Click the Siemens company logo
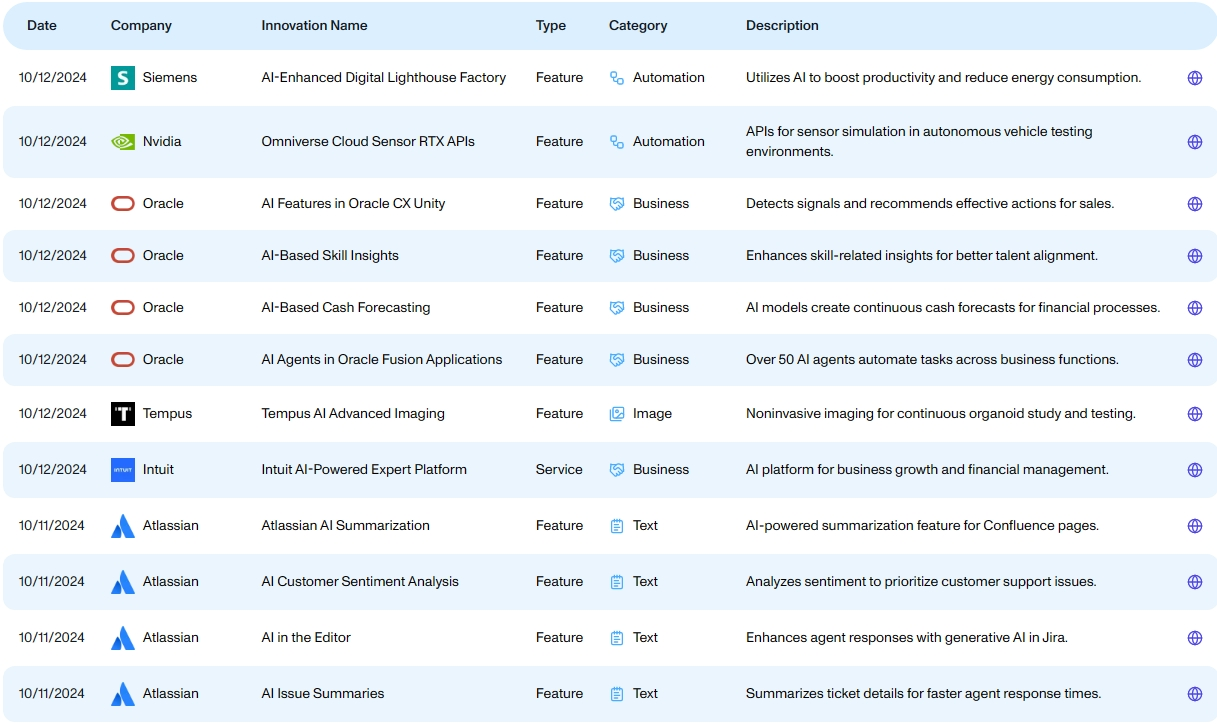Viewport: 1217px width, 728px height. pyautogui.click(x=123, y=78)
